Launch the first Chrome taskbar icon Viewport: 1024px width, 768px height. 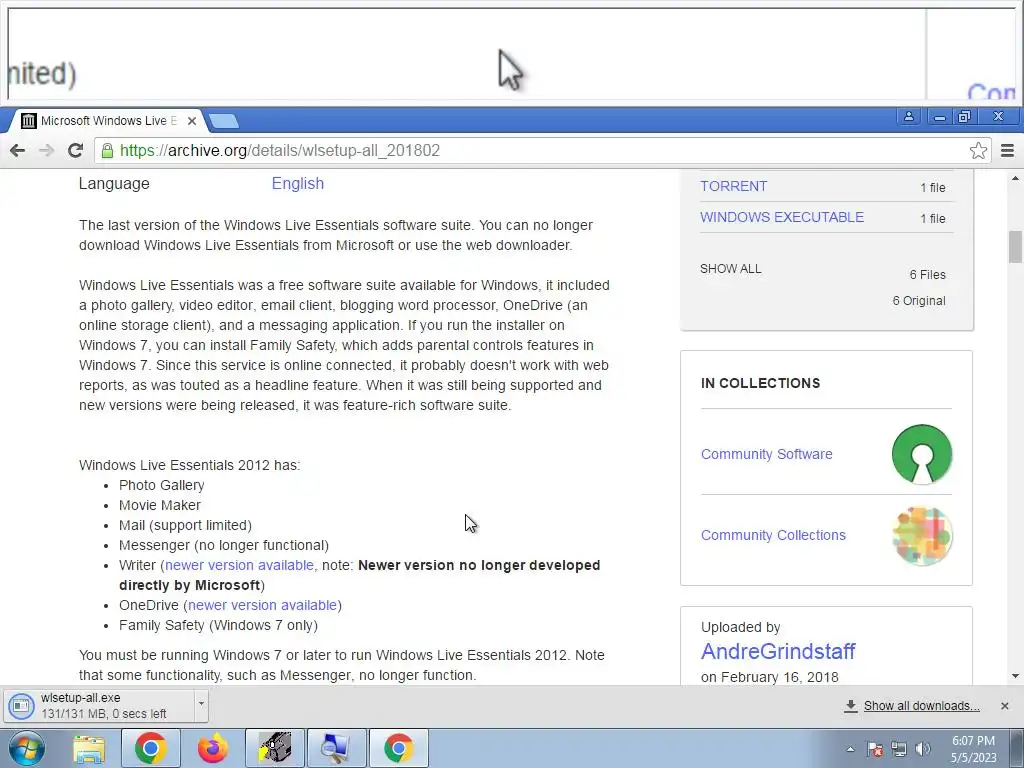point(150,748)
